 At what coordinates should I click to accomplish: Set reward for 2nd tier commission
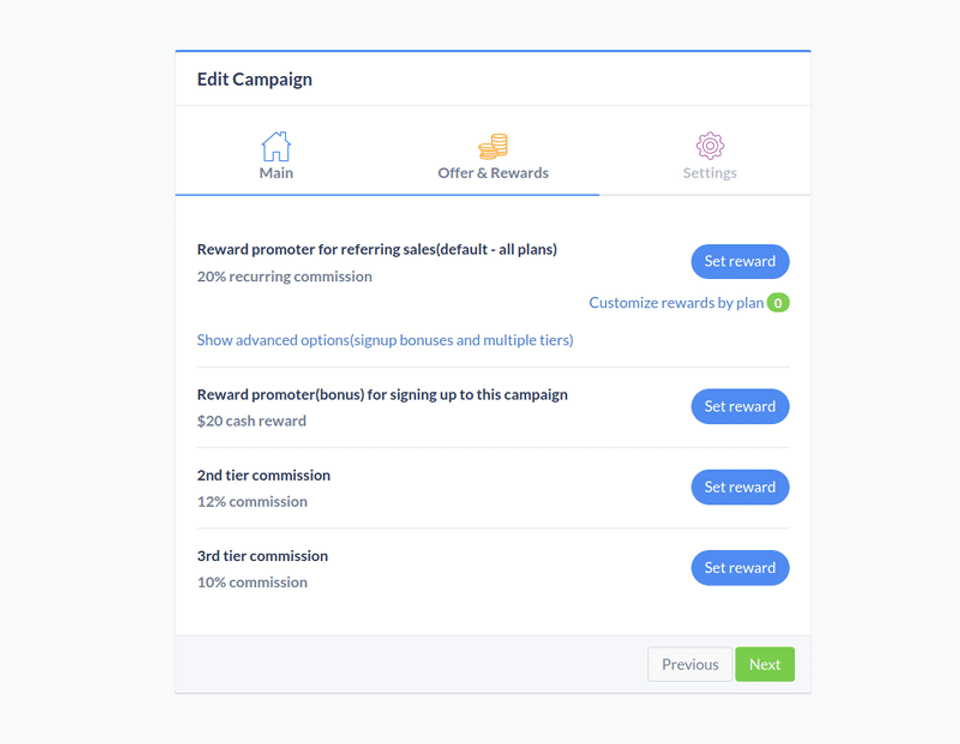tap(740, 487)
